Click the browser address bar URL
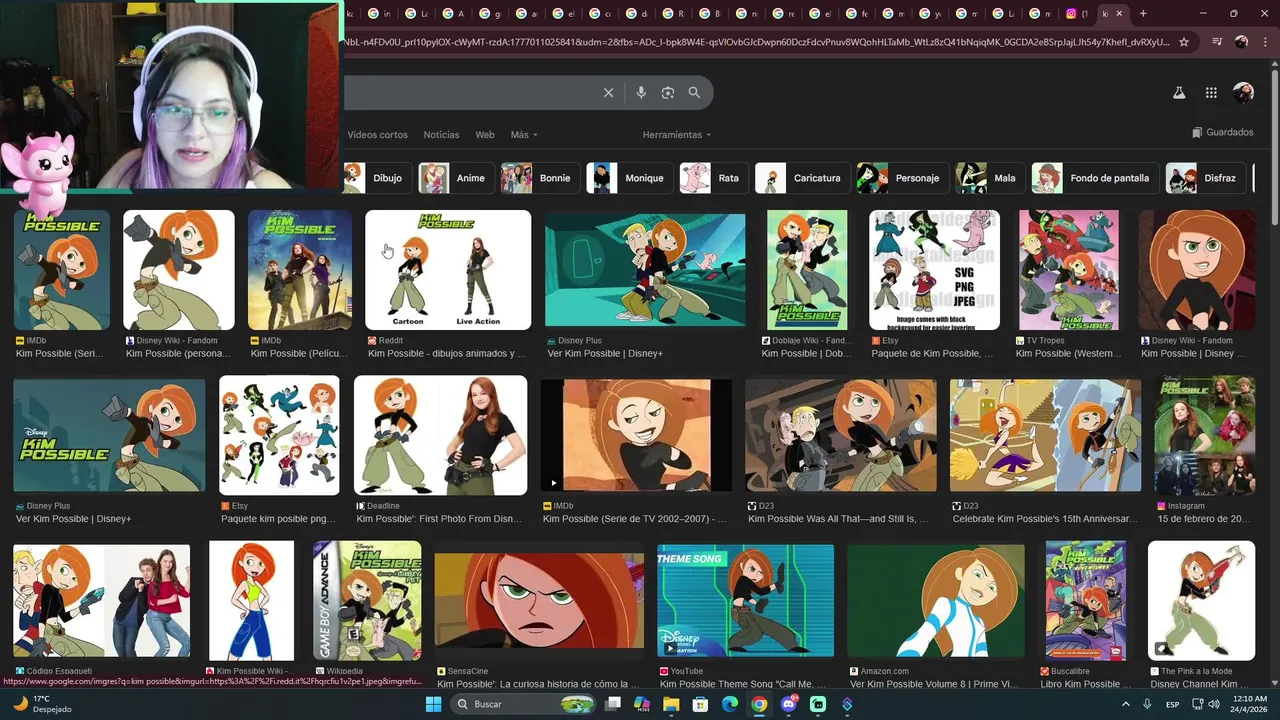This screenshot has width=1280, height=720. coord(757,42)
